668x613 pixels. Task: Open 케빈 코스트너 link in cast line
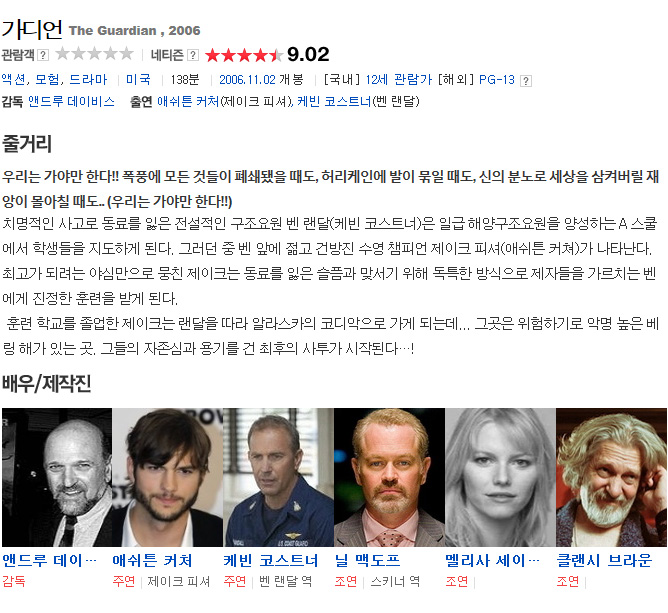(334, 101)
